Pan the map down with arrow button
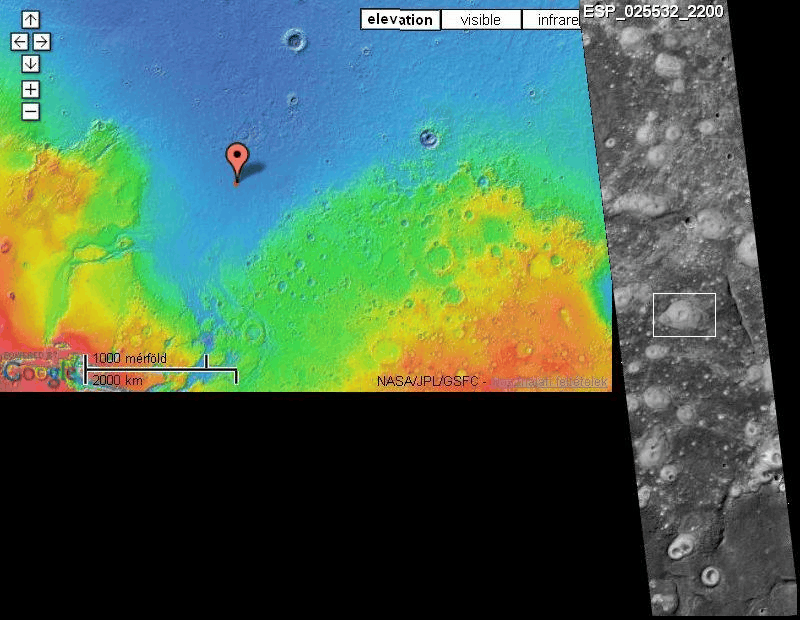800x620 pixels. [x=31, y=64]
